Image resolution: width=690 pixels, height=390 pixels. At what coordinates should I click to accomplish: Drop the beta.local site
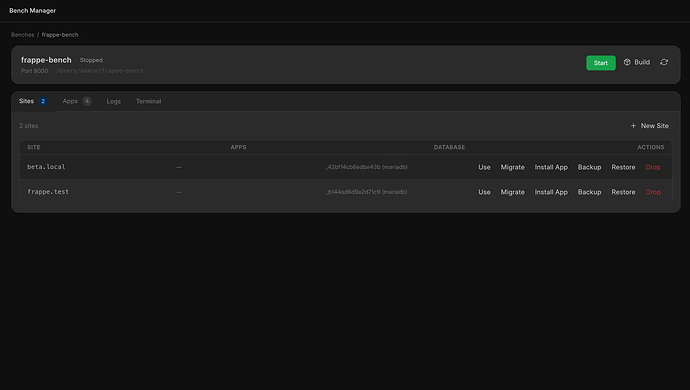pyautogui.click(x=653, y=167)
